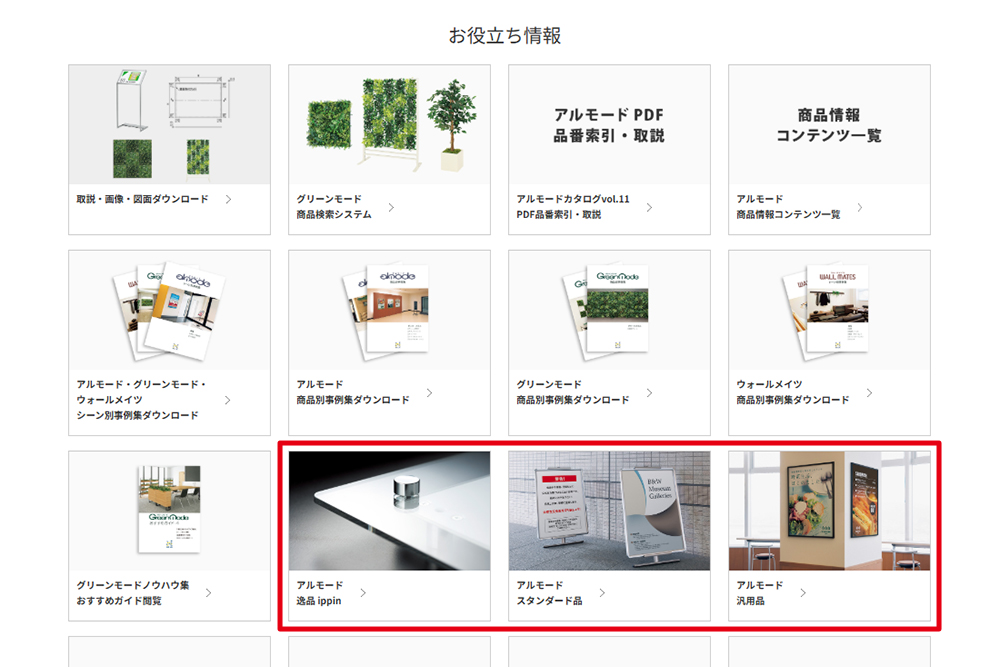Click the chevron next to 商品情報コンテンツ一覧 label
Viewport: 1000px width, 667px height.
coord(859,207)
